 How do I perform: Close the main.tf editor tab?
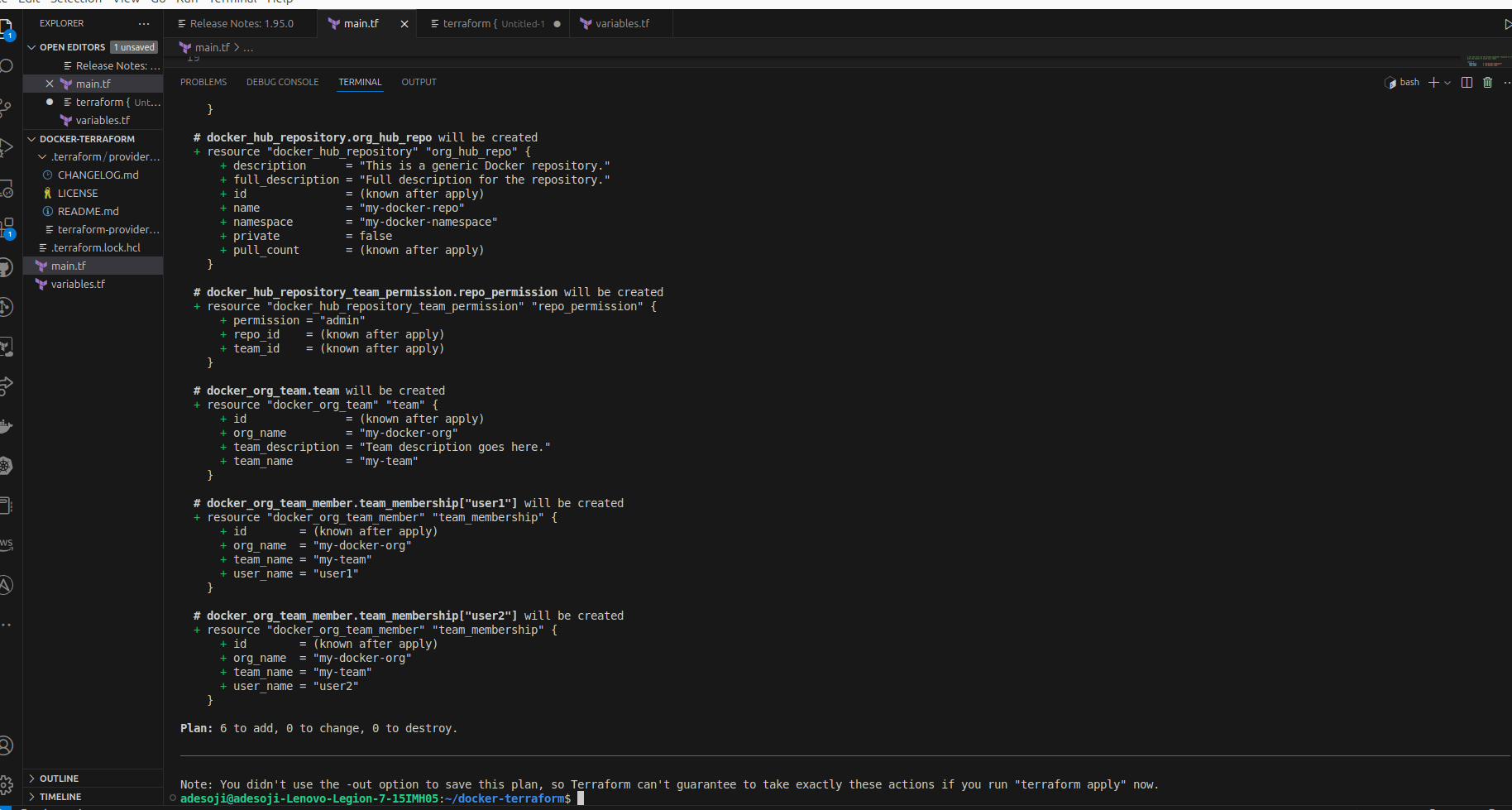[x=404, y=24]
